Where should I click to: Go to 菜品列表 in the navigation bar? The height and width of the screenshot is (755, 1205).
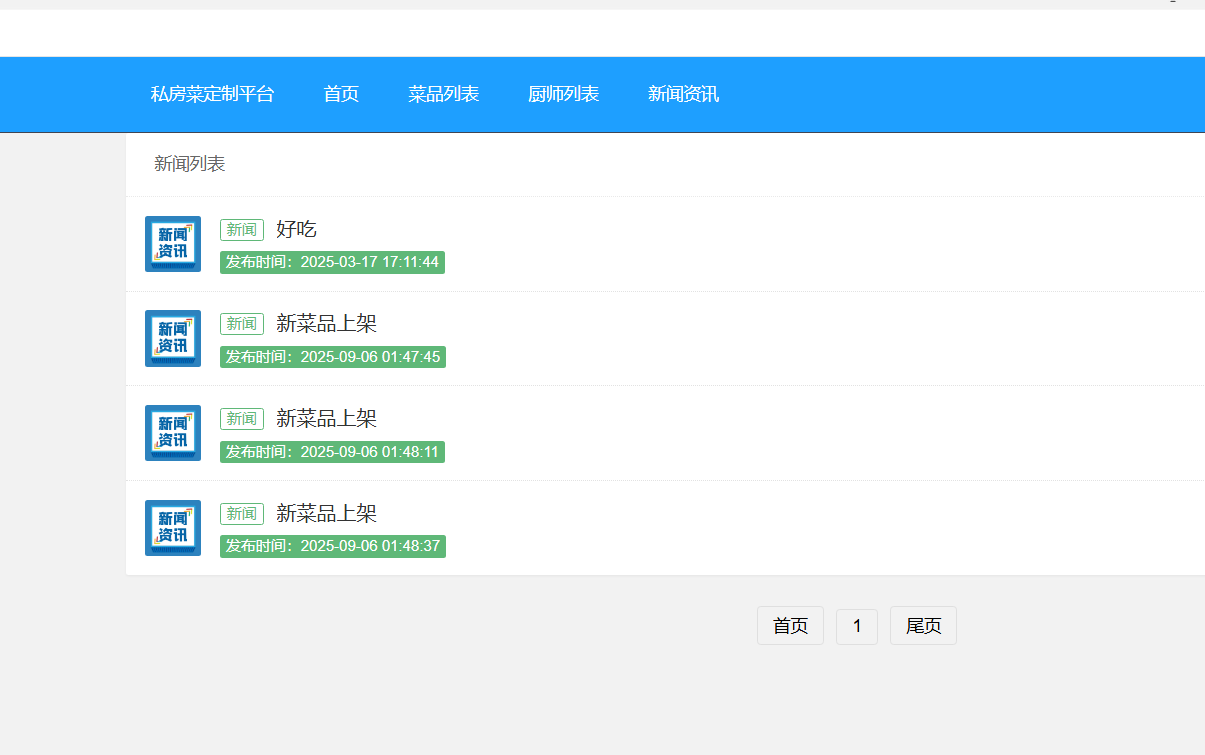pos(443,94)
